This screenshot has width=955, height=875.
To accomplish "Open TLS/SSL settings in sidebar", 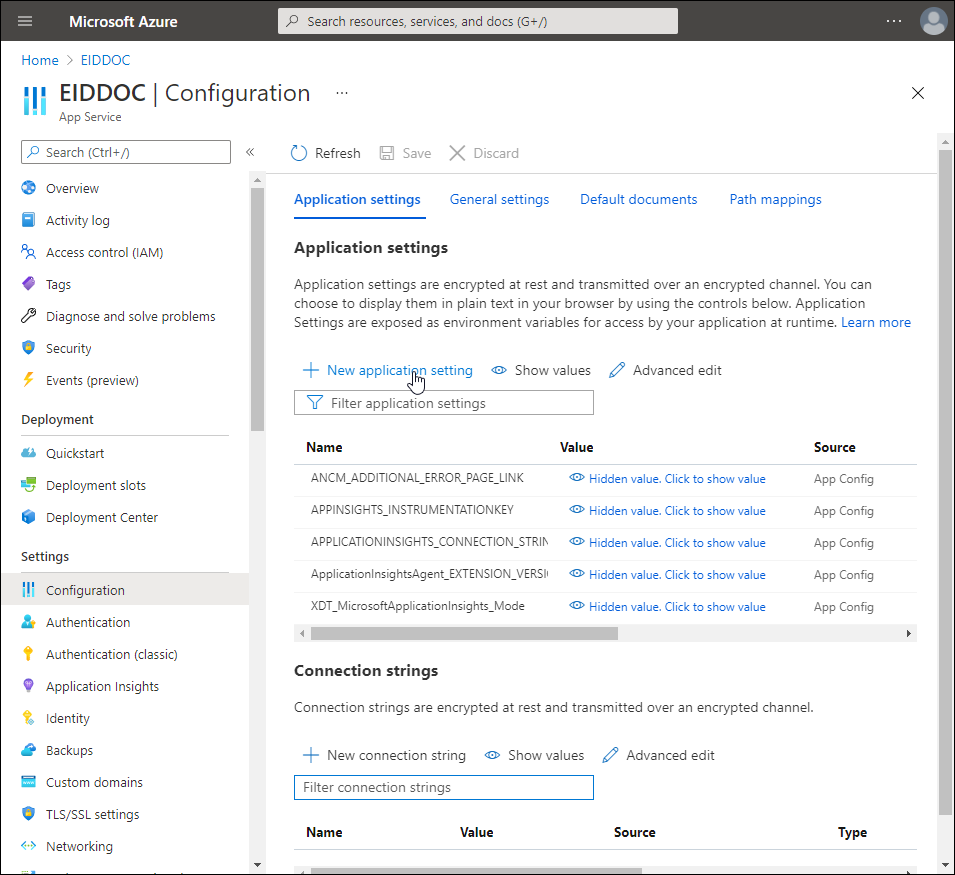I will point(92,814).
